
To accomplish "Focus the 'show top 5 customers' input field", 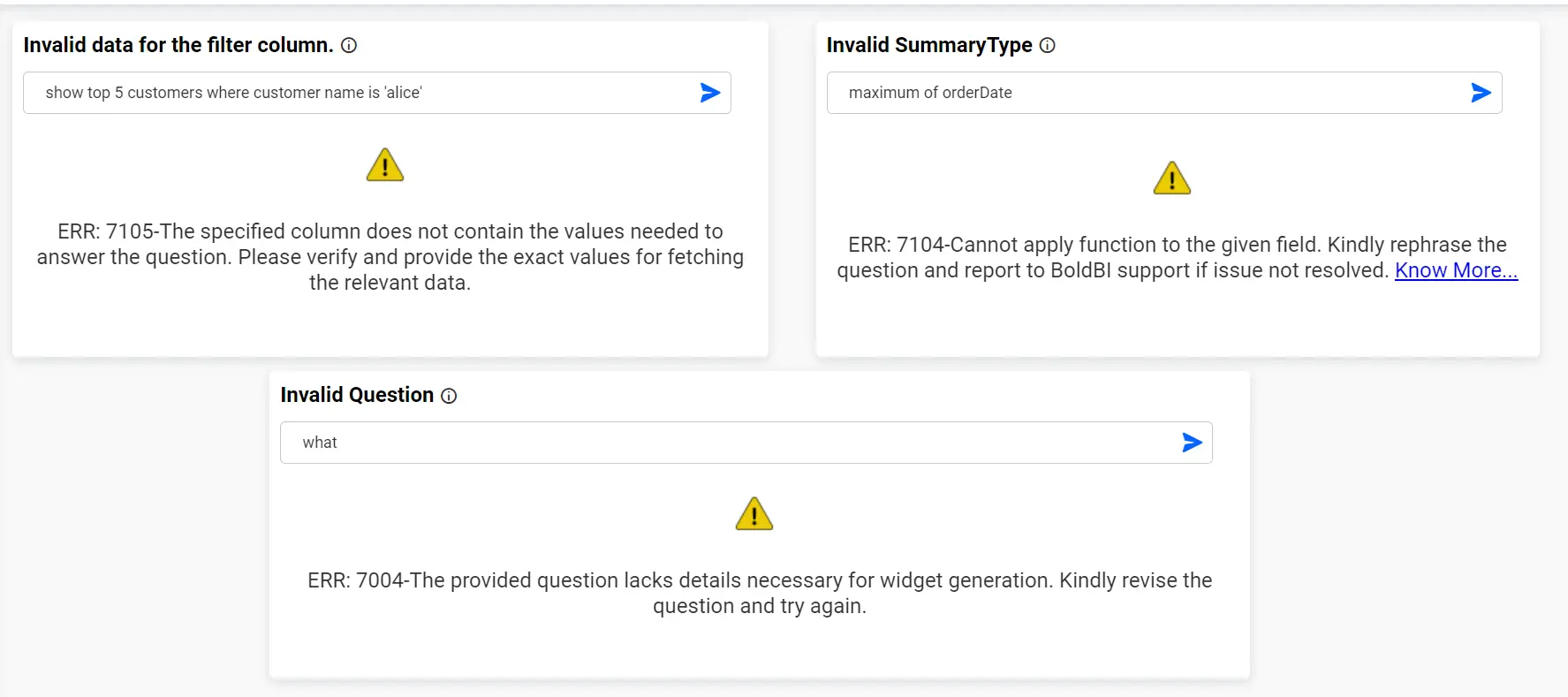I will point(353,93).
